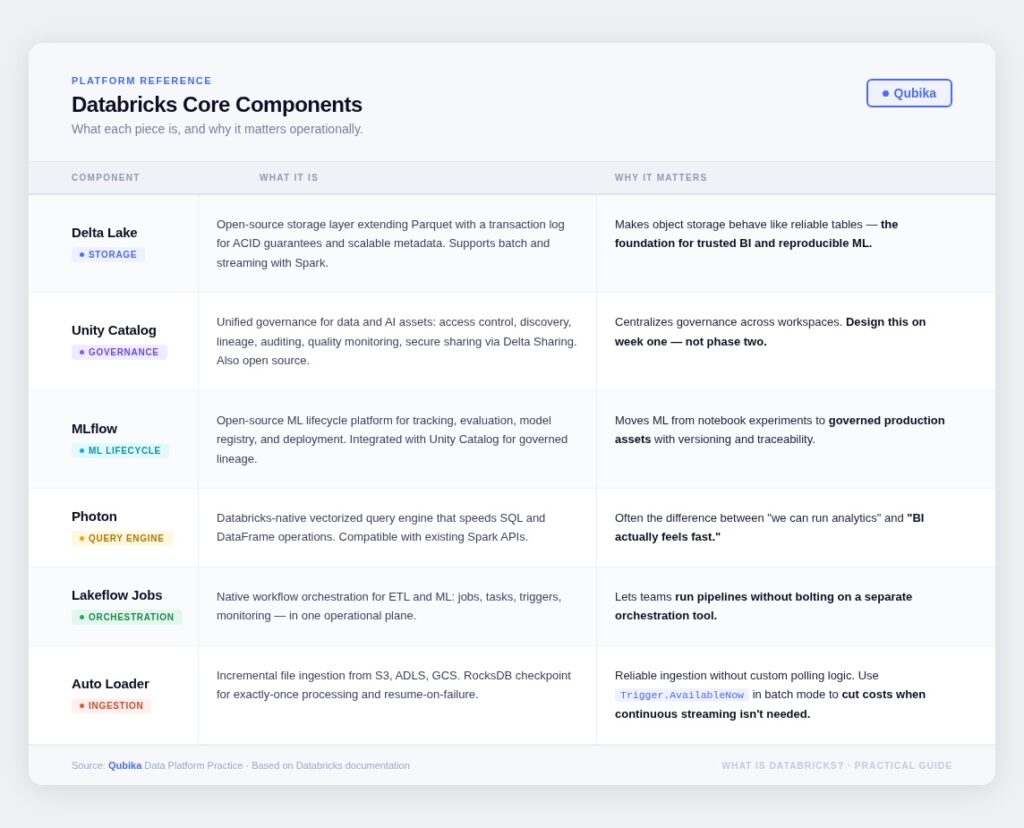Select the Delta Lake component name
The width and height of the screenshot is (1024, 828).
click(x=105, y=233)
